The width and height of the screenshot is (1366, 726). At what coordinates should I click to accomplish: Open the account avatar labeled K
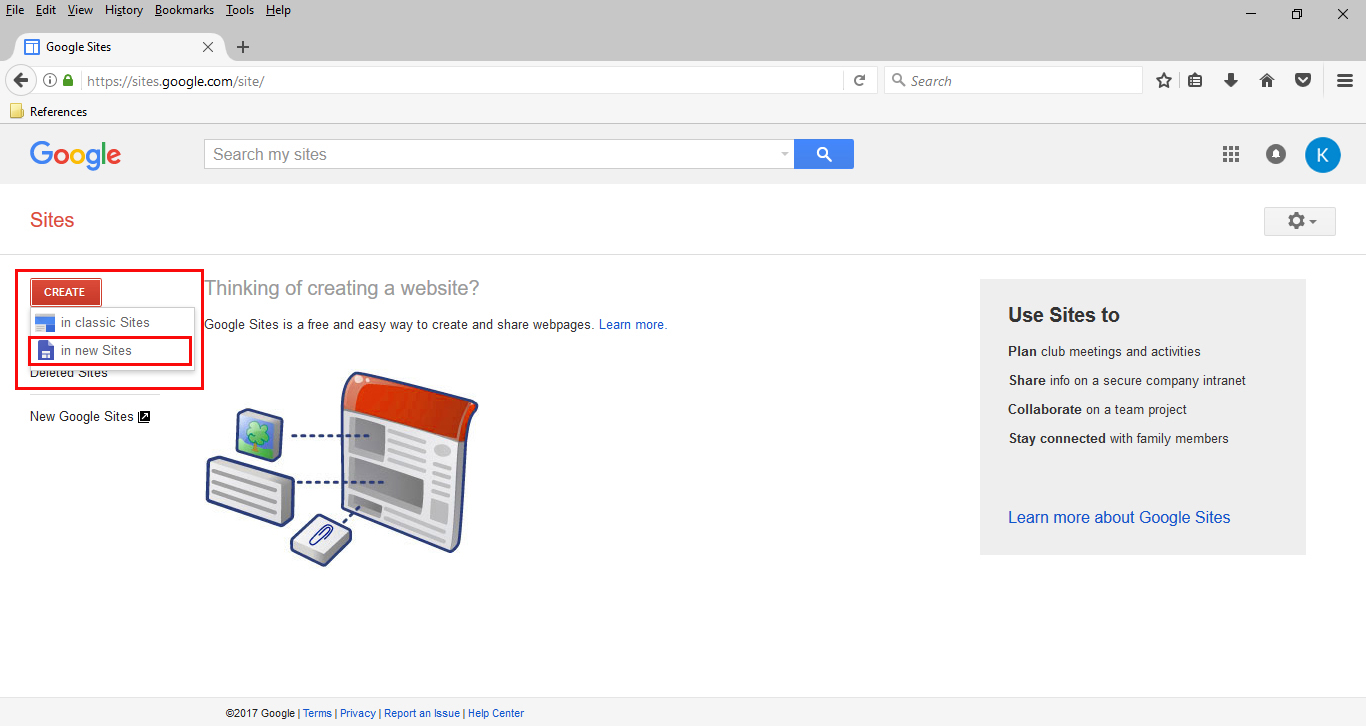point(1322,155)
